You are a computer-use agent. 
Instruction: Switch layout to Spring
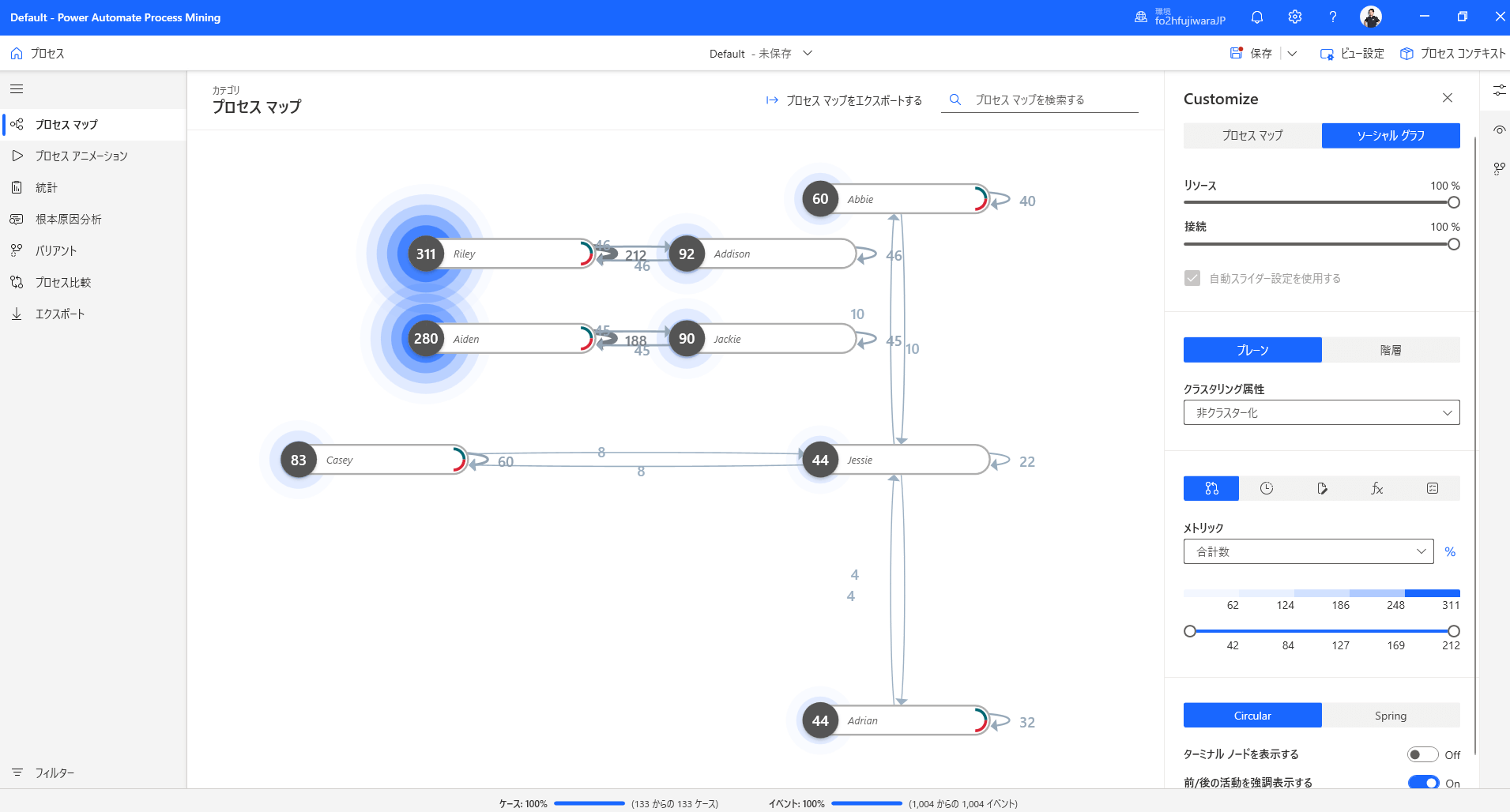pyautogui.click(x=1391, y=715)
